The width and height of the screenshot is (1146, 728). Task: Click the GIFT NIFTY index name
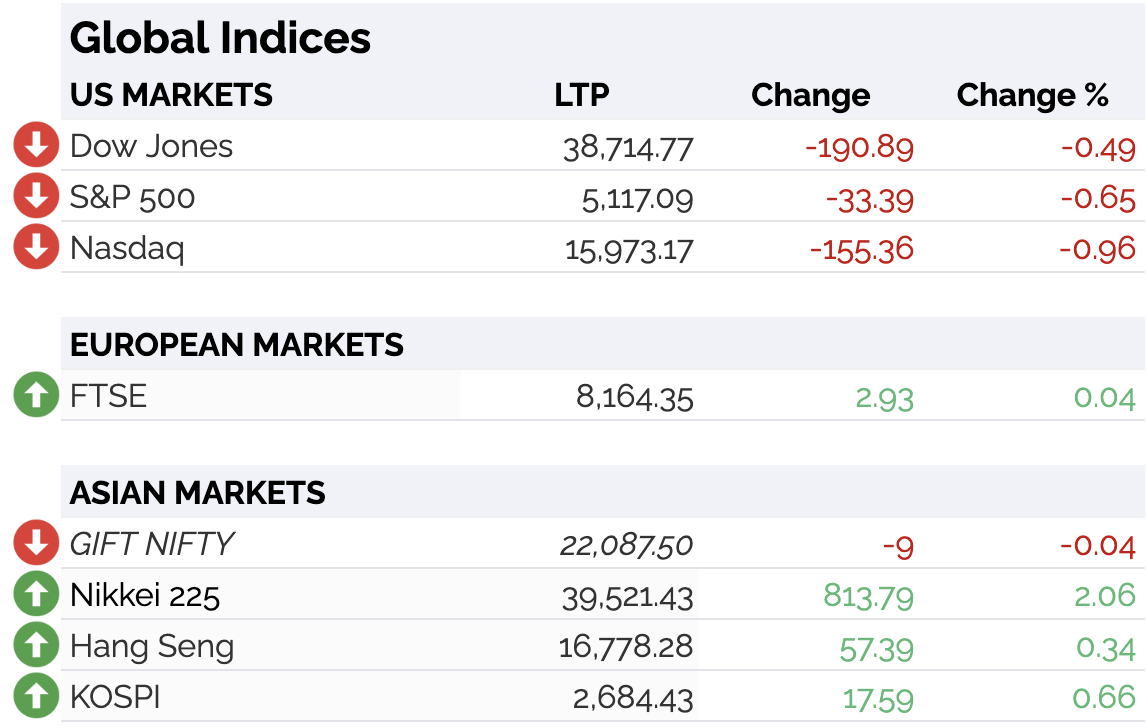pyautogui.click(x=152, y=545)
